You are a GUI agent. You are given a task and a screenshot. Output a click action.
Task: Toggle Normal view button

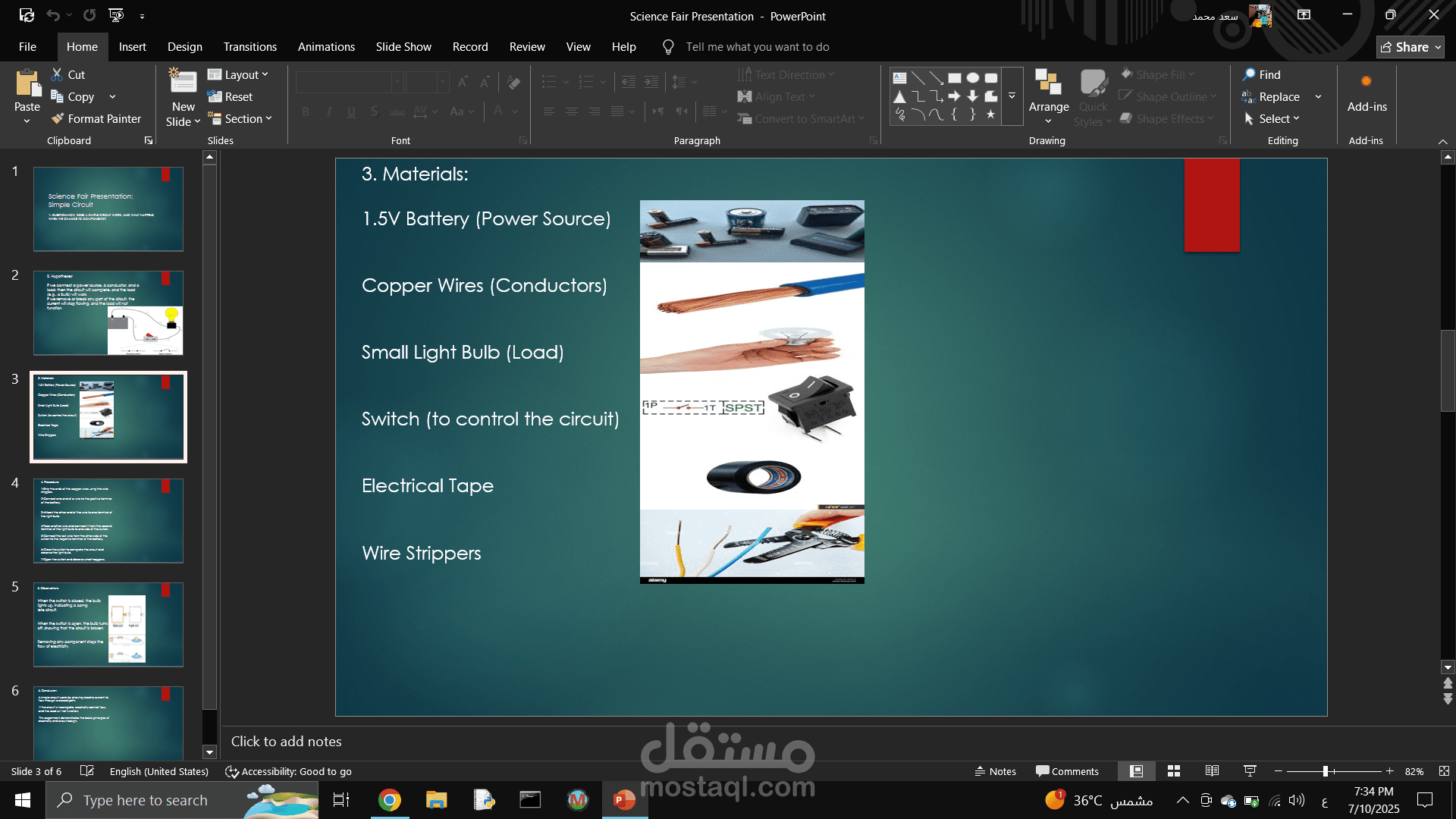(1136, 771)
